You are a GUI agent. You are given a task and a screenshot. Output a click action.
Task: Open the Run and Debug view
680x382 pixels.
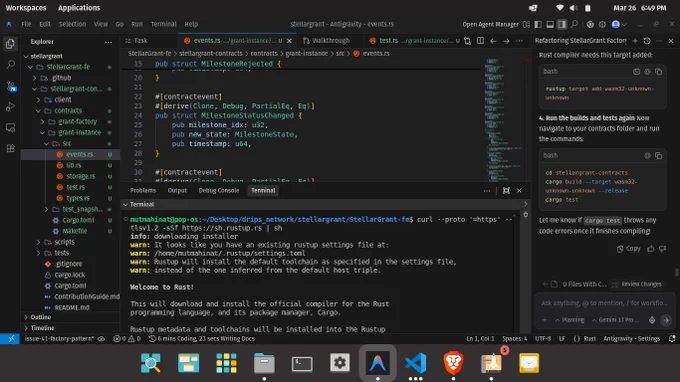click(x=10, y=107)
